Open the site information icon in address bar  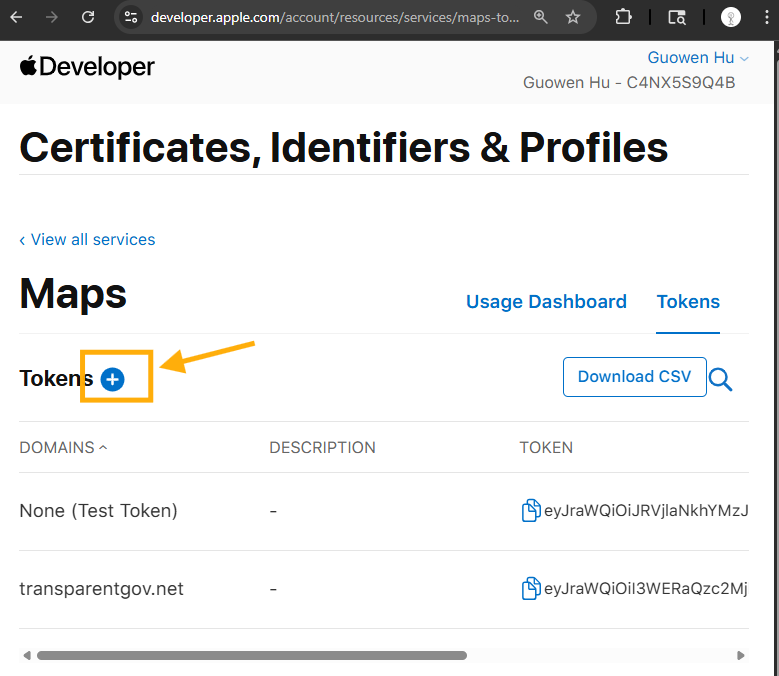point(131,17)
